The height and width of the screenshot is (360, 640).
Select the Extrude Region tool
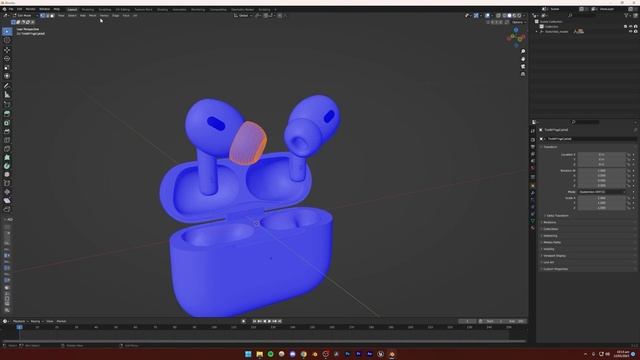[x=7, y=114]
